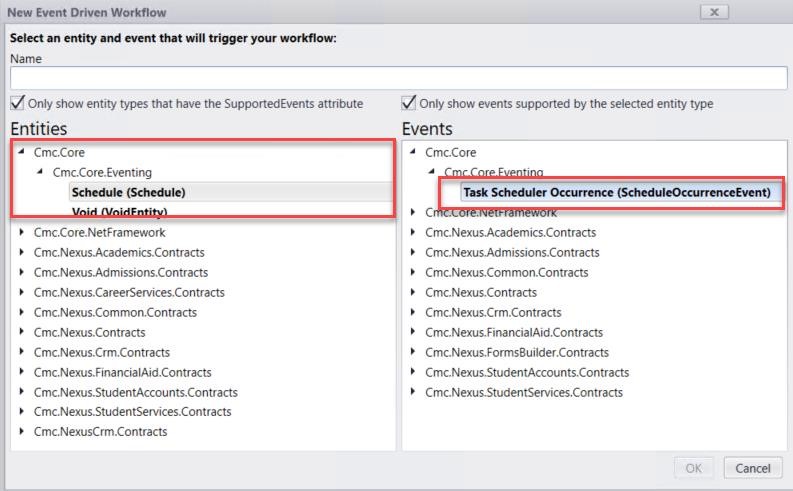Select Cmc.Nexus.Crm.Contracts in the Events list

pyautogui.click(x=491, y=312)
